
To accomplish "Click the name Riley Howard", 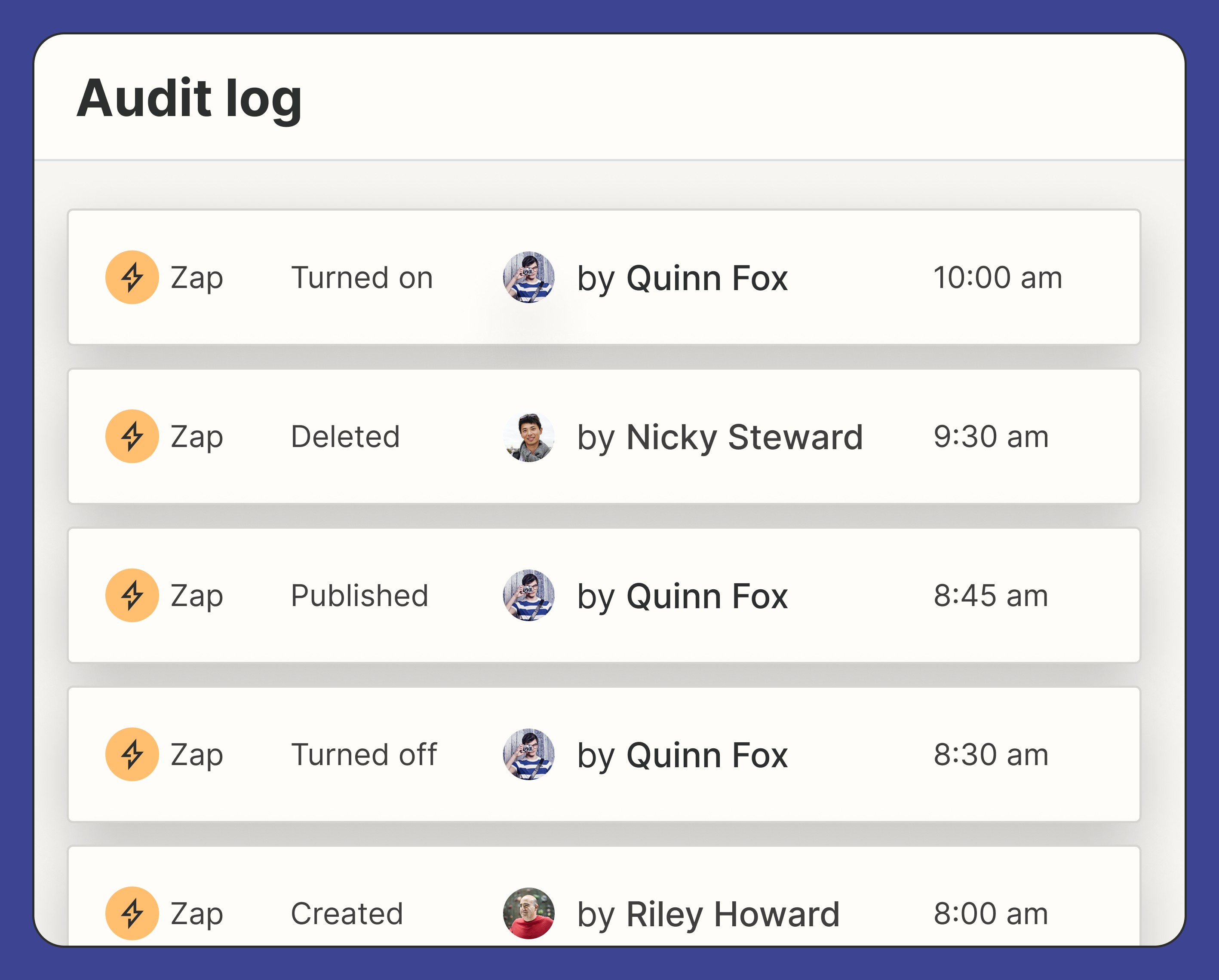I will point(733,914).
